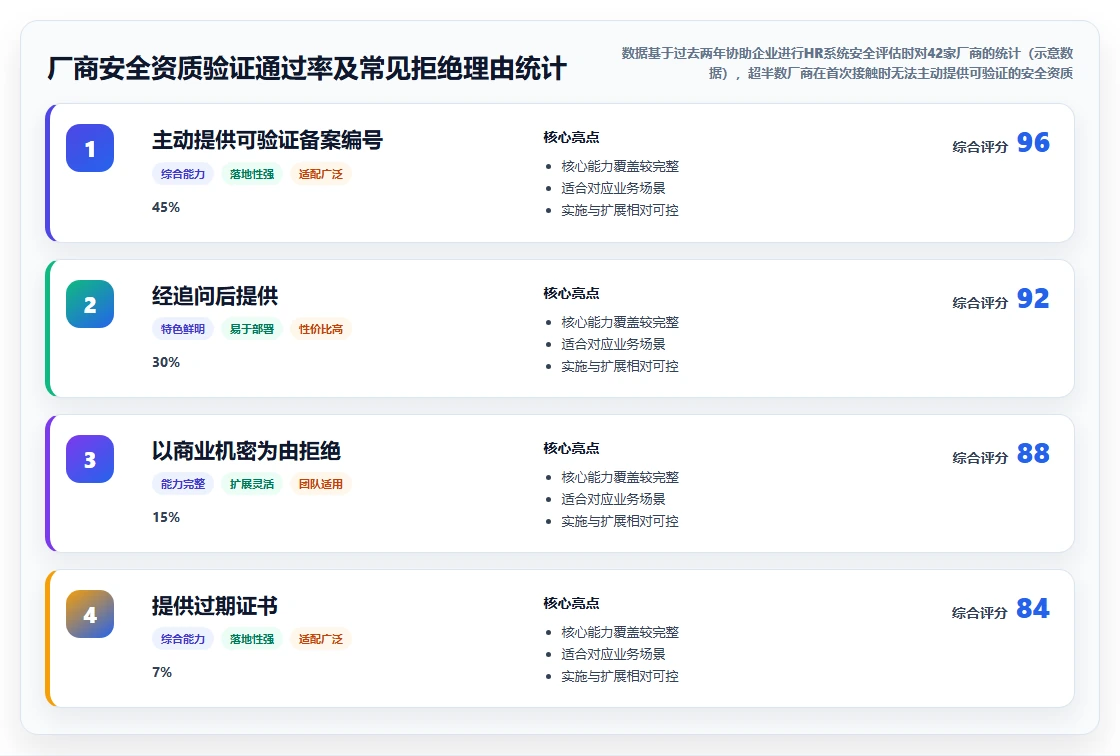
Task: Click the 厂商安全资质验证通过率 page heading
Action: (307, 69)
